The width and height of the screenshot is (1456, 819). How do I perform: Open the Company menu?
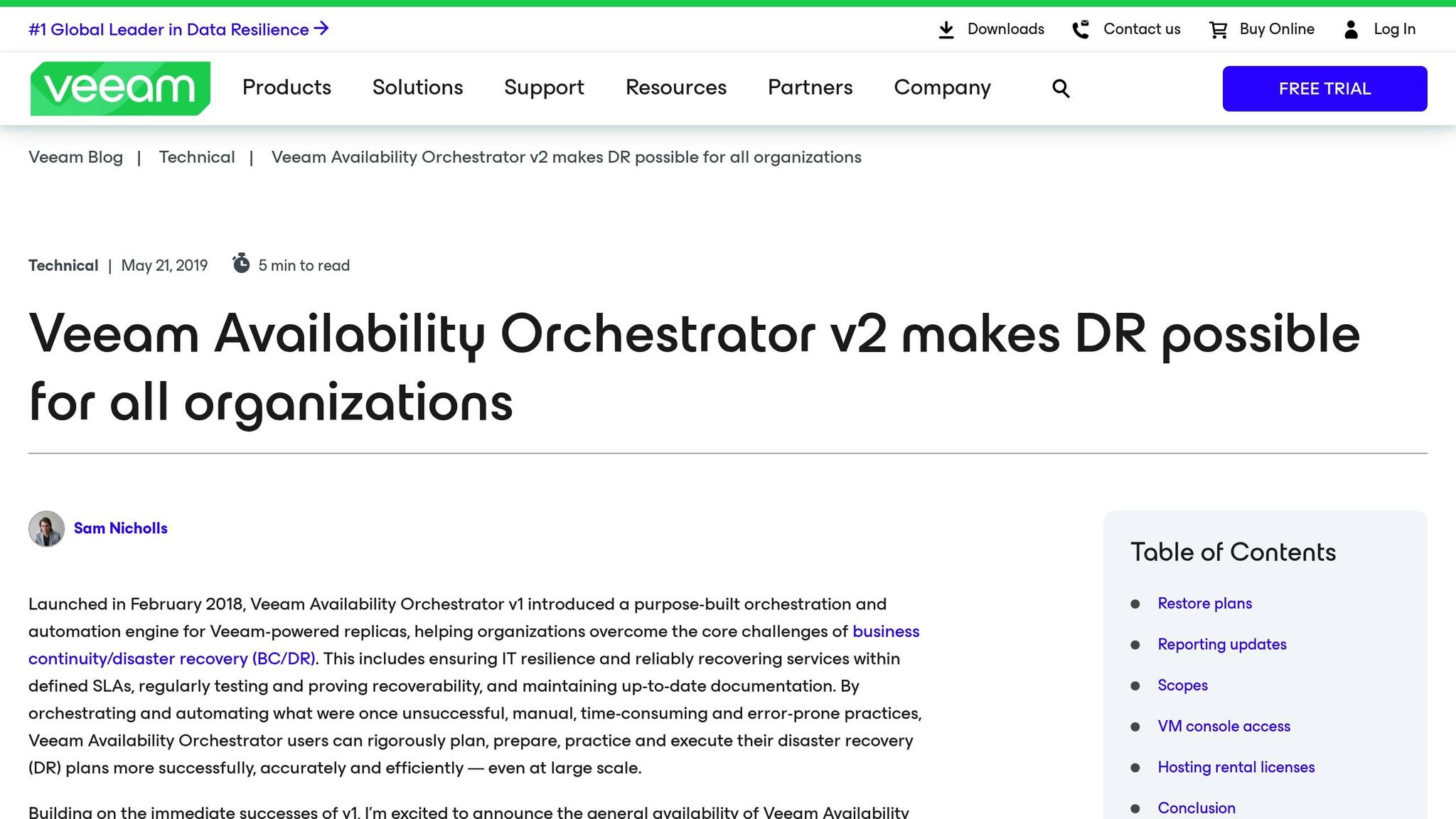[x=942, y=87]
